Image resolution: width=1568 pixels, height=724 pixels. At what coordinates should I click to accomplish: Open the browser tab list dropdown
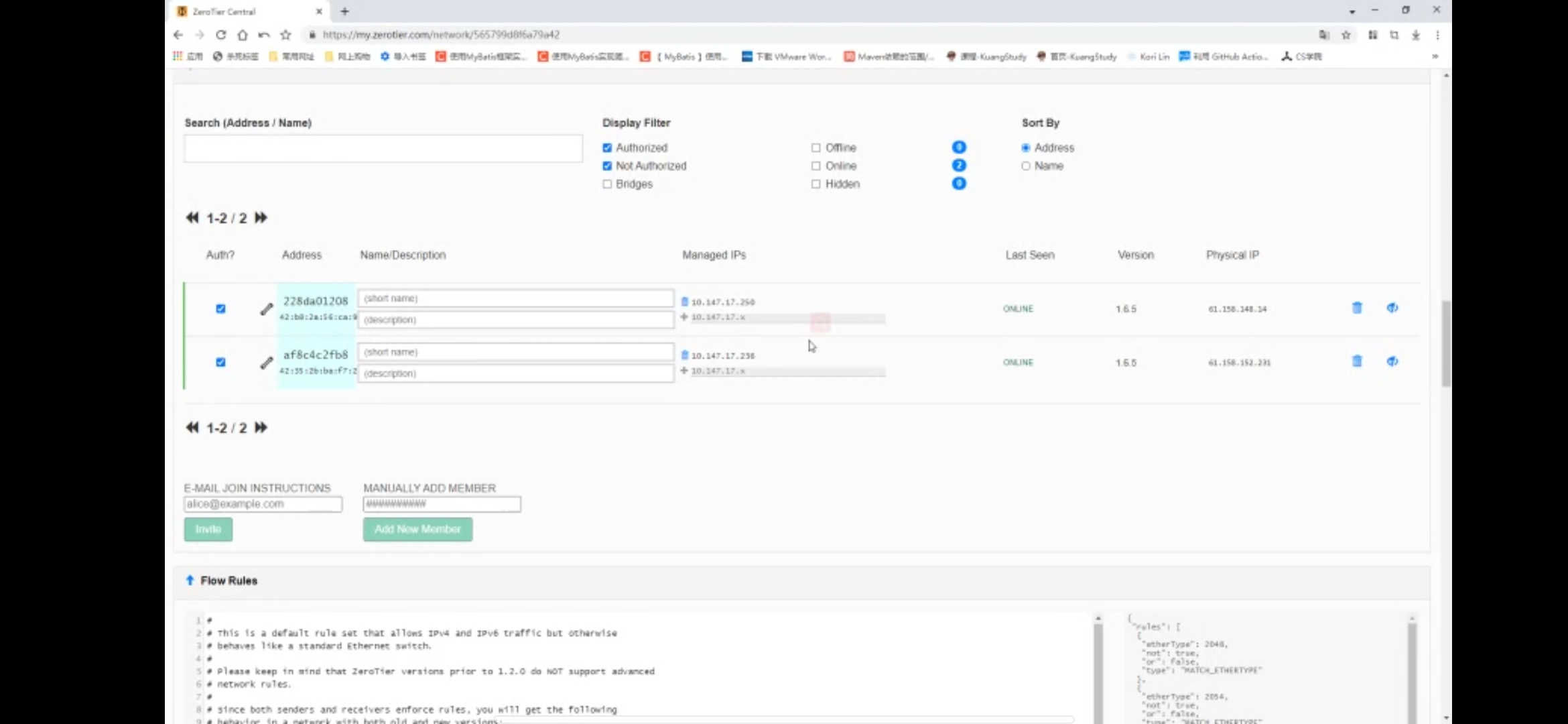click(1352, 11)
